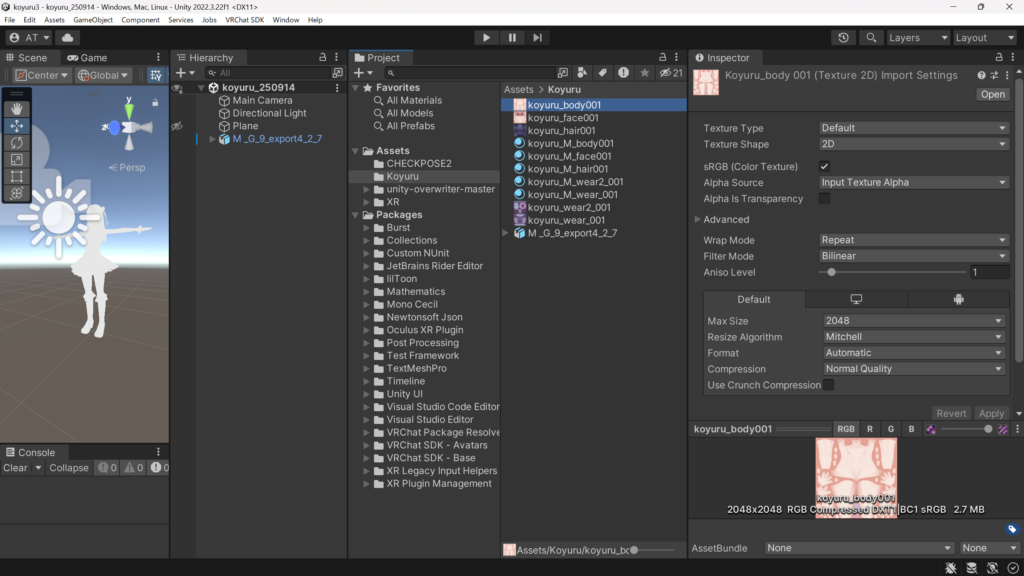Screen dimensions: 1024x576
Task: Click the global search magnifier icon
Action: (871, 38)
